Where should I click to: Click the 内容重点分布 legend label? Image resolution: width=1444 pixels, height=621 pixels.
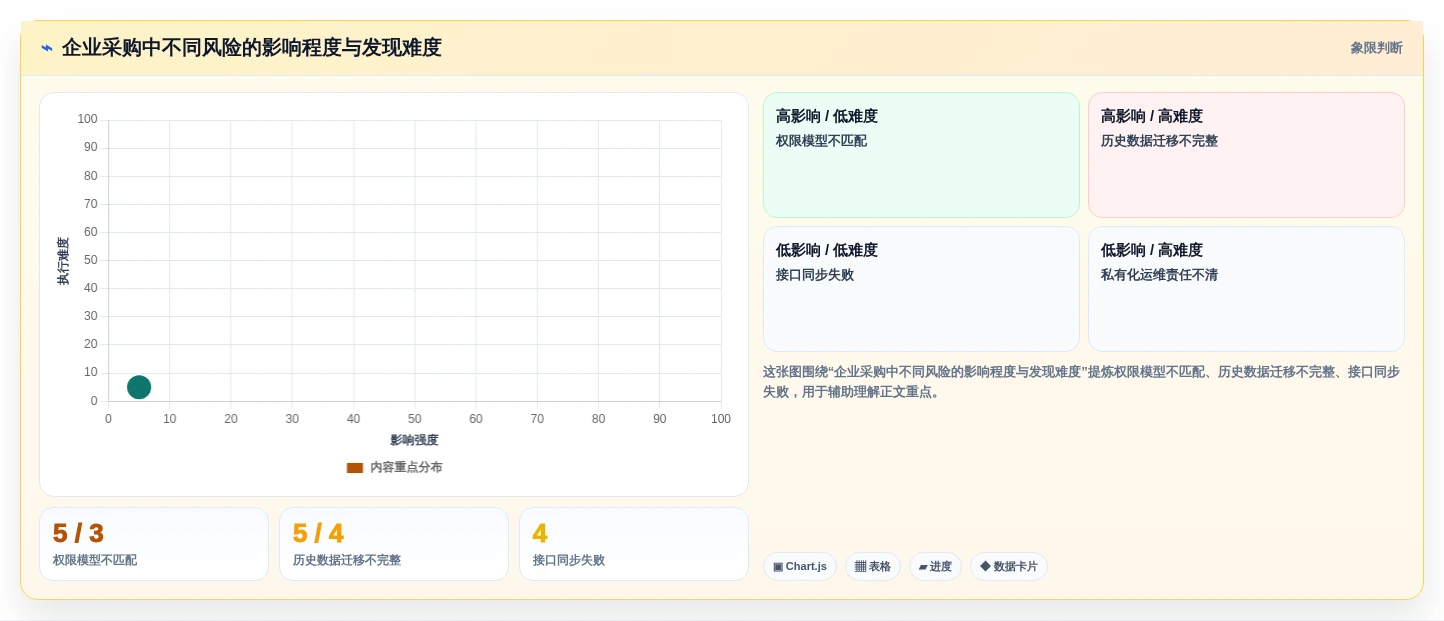click(406, 468)
